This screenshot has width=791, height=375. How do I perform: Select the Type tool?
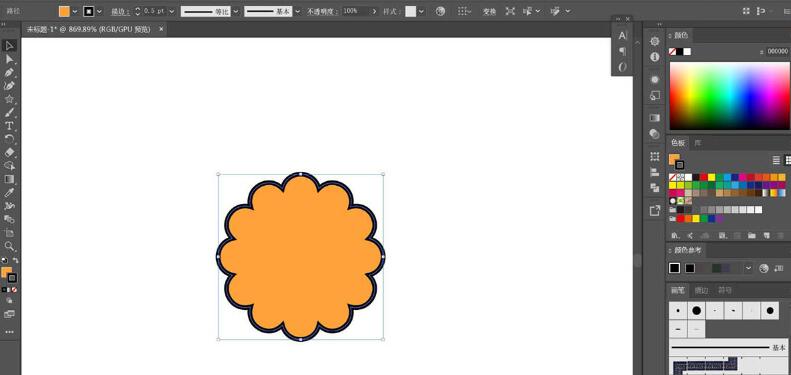pos(9,126)
